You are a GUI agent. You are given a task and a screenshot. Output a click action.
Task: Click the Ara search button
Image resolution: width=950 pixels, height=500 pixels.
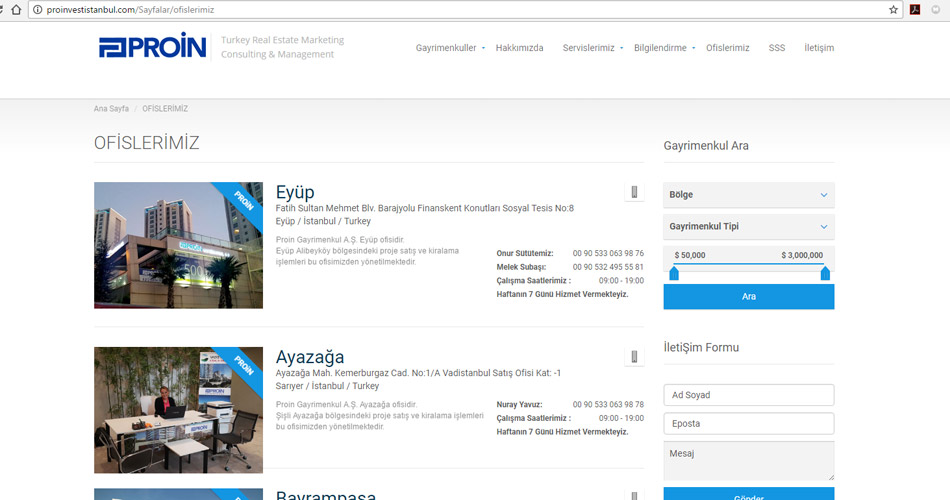click(748, 296)
